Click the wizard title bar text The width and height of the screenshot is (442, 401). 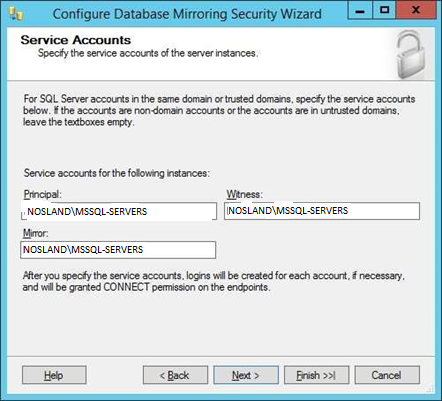point(187,14)
